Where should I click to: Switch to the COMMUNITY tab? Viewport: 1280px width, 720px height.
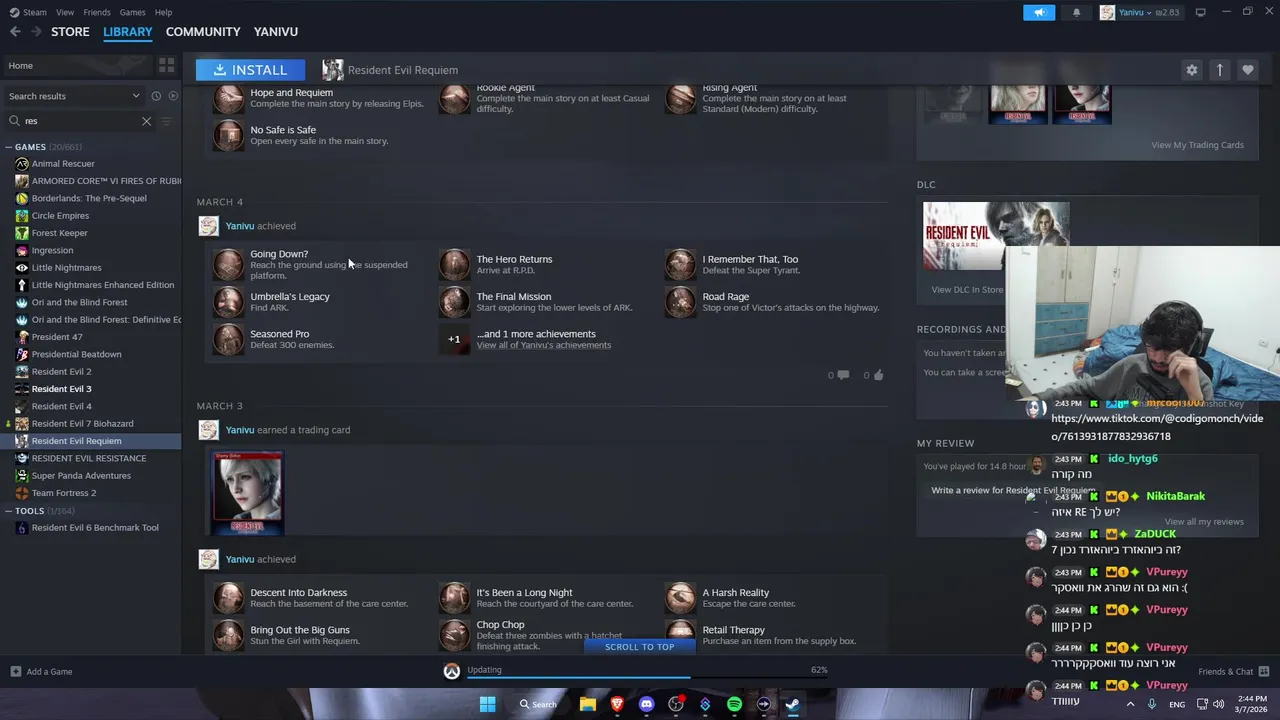(203, 32)
